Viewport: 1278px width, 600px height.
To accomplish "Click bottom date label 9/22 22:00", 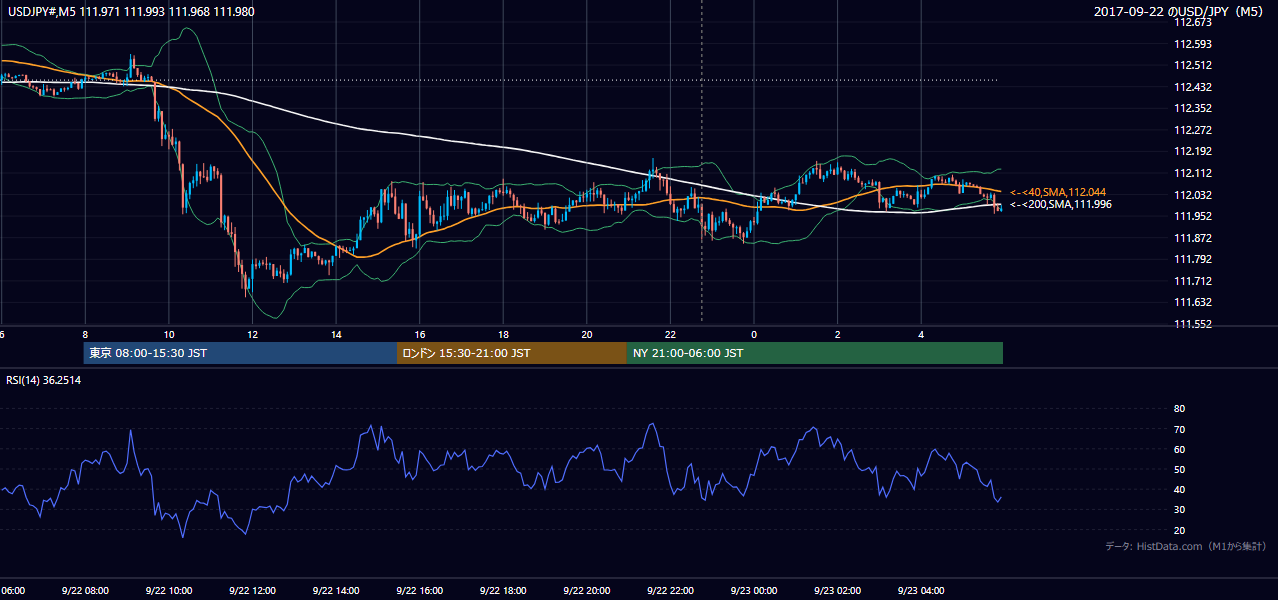I will click(x=670, y=591).
